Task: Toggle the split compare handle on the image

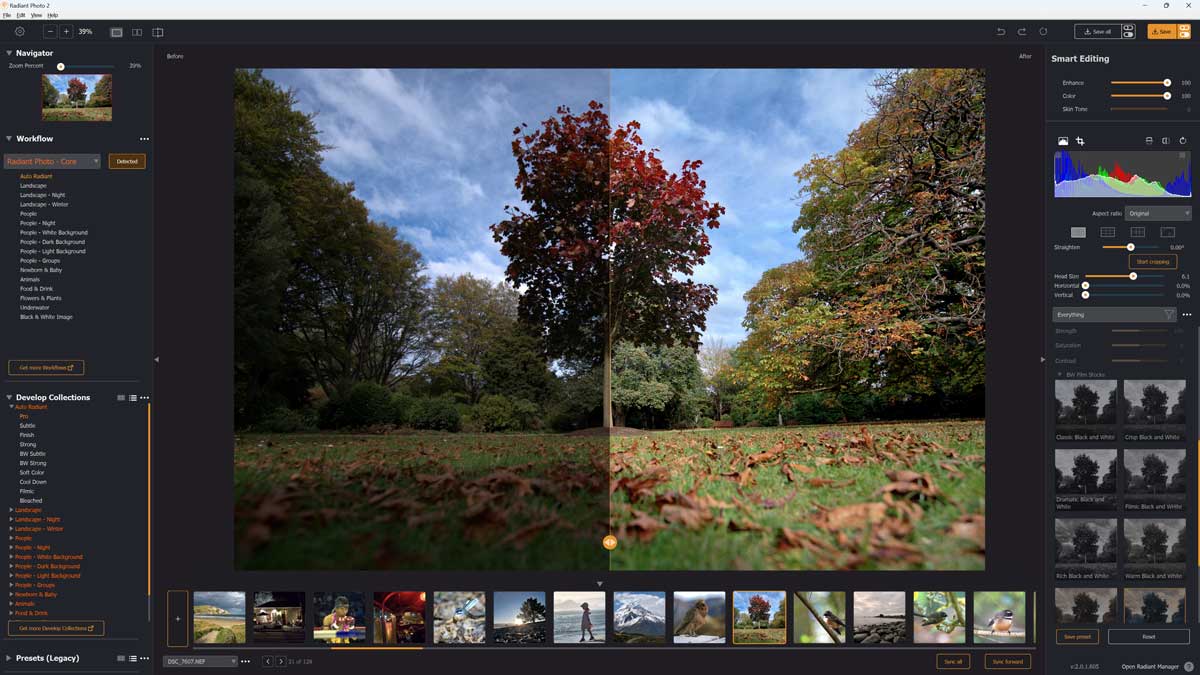Action: click(x=609, y=542)
